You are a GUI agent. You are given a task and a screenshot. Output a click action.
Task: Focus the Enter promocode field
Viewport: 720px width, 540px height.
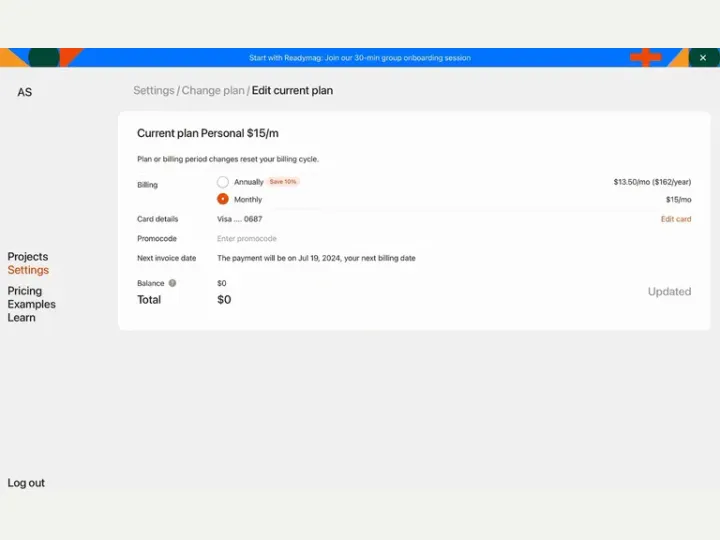tap(247, 239)
